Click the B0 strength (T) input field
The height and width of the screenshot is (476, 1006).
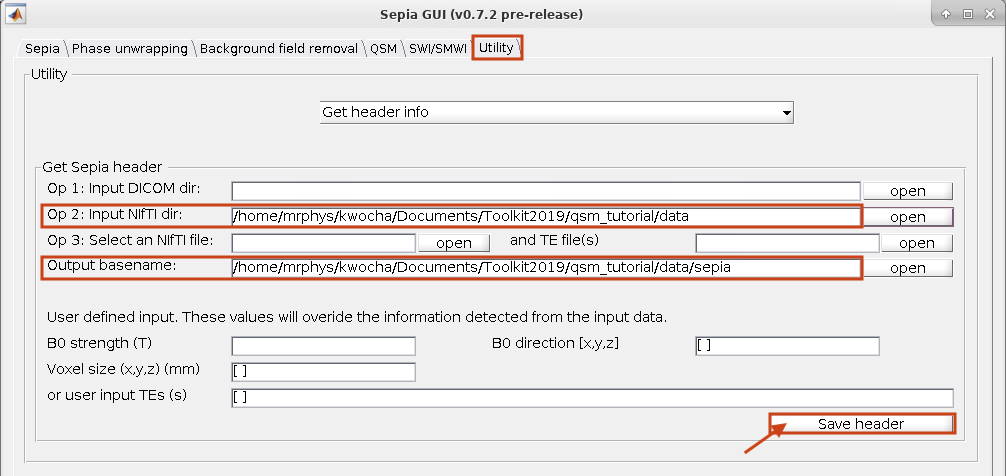tap(323, 346)
